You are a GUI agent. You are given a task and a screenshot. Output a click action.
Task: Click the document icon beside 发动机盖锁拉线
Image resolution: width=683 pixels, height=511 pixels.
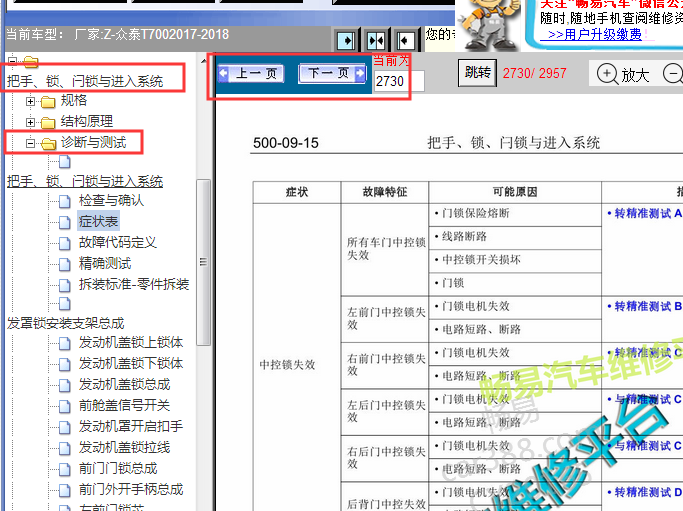click(x=64, y=448)
